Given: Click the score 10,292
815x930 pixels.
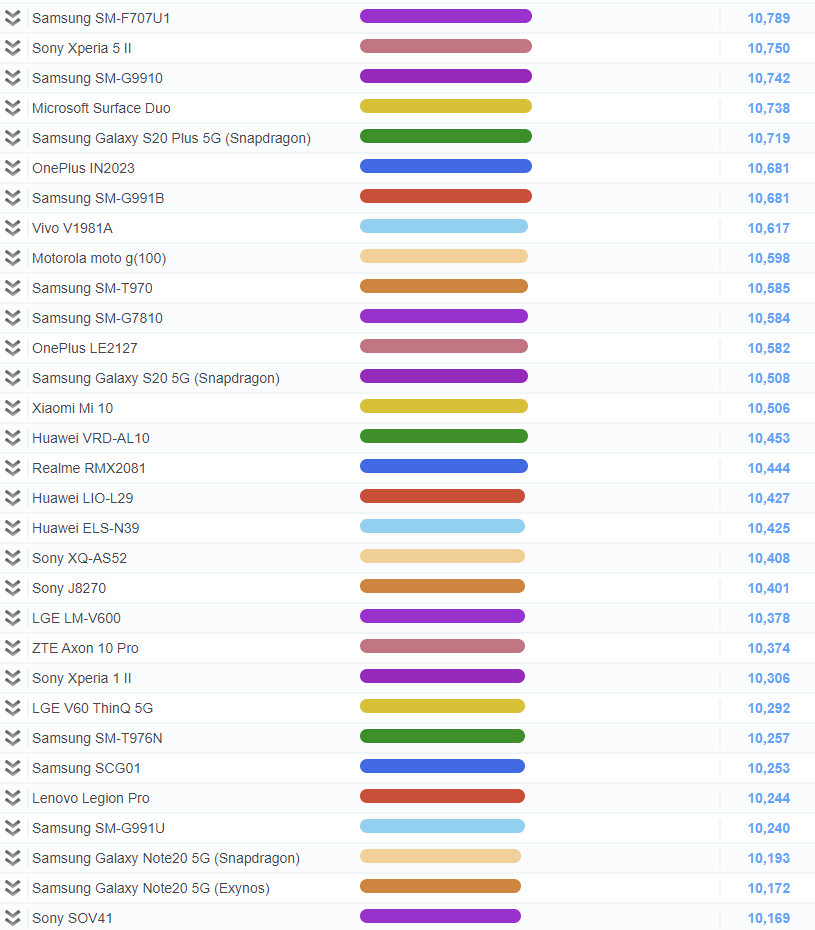Looking at the screenshot, I should click(x=769, y=708).
